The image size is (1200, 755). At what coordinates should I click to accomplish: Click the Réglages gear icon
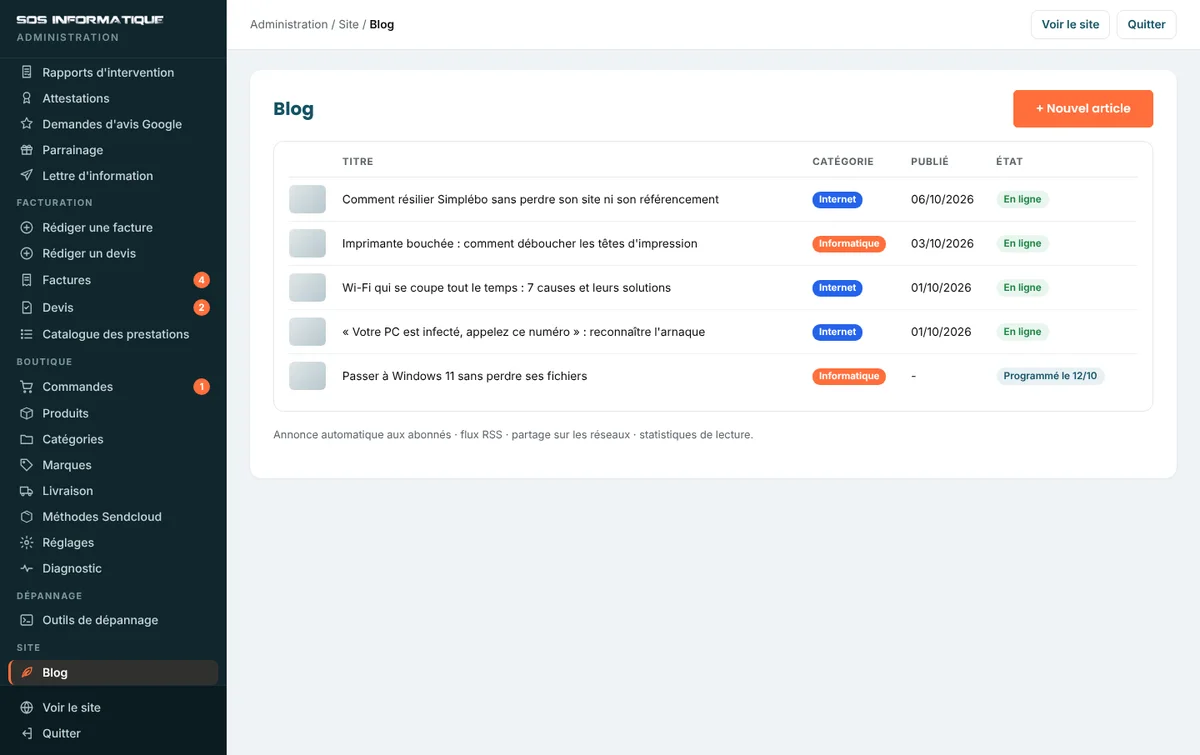pos(27,543)
